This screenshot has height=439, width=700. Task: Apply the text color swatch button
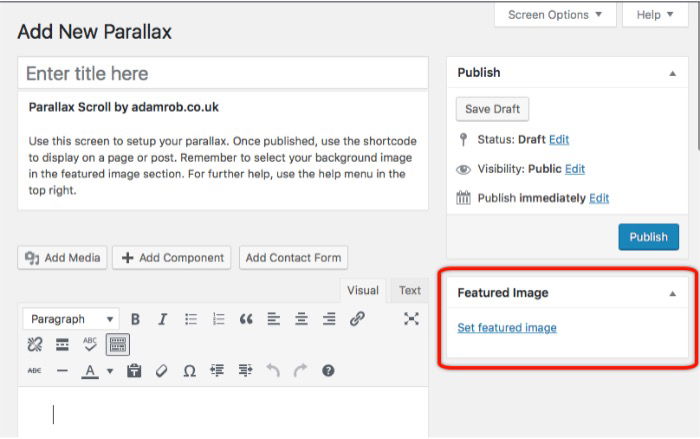tap(90, 371)
